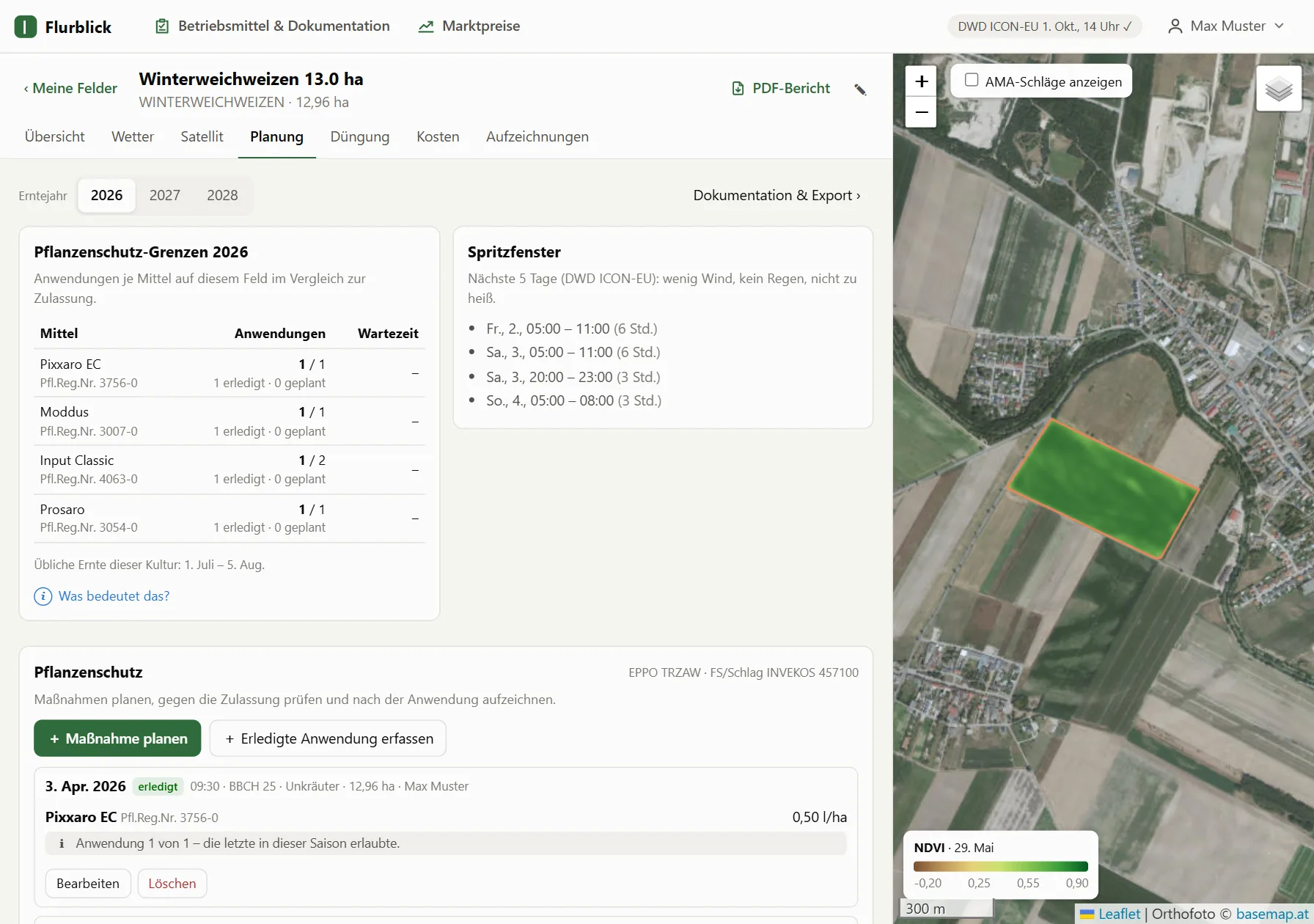Switch to the Übersicht tab
1314x924 pixels.
(55, 136)
